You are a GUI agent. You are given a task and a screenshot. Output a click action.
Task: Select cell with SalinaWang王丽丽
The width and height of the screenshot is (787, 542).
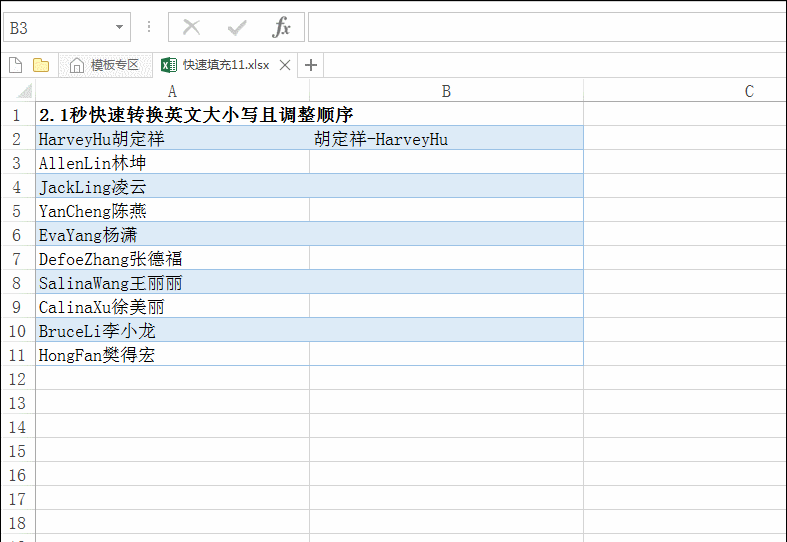coord(172,283)
